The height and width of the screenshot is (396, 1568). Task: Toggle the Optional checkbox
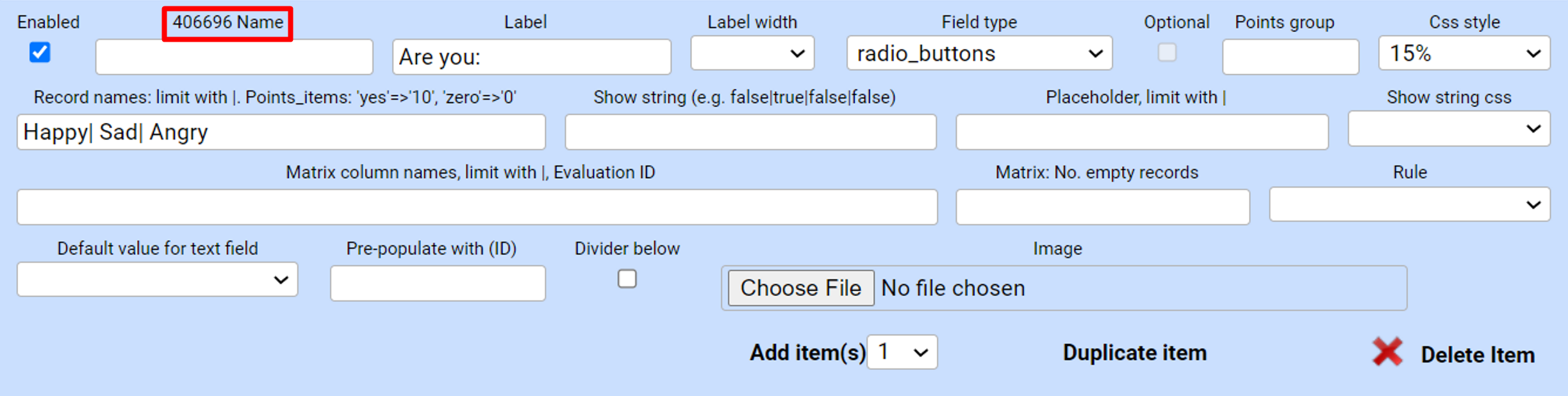(1167, 53)
